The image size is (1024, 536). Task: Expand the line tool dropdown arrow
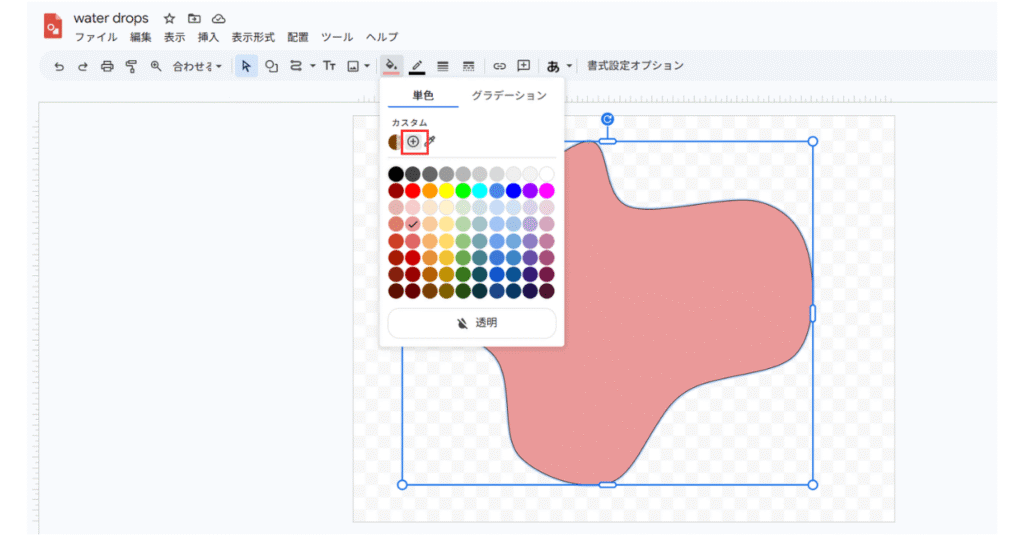click(x=312, y=66)
